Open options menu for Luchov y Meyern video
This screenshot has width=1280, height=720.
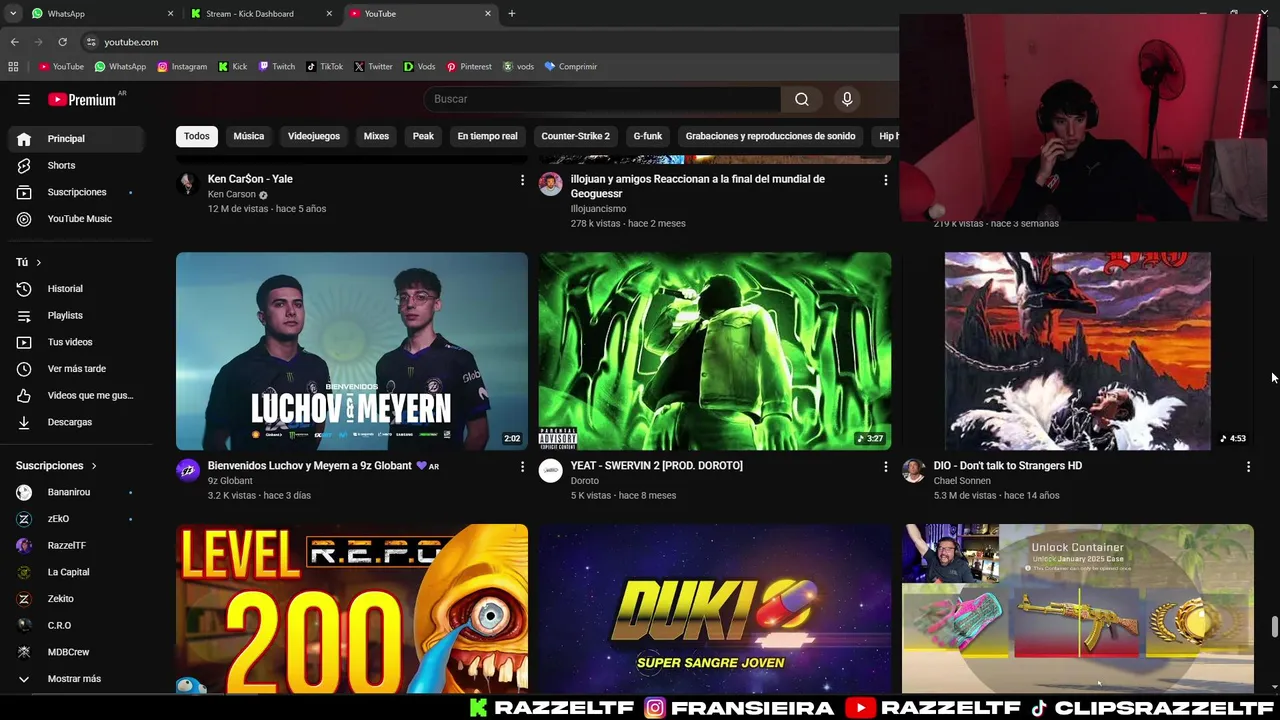522,467
